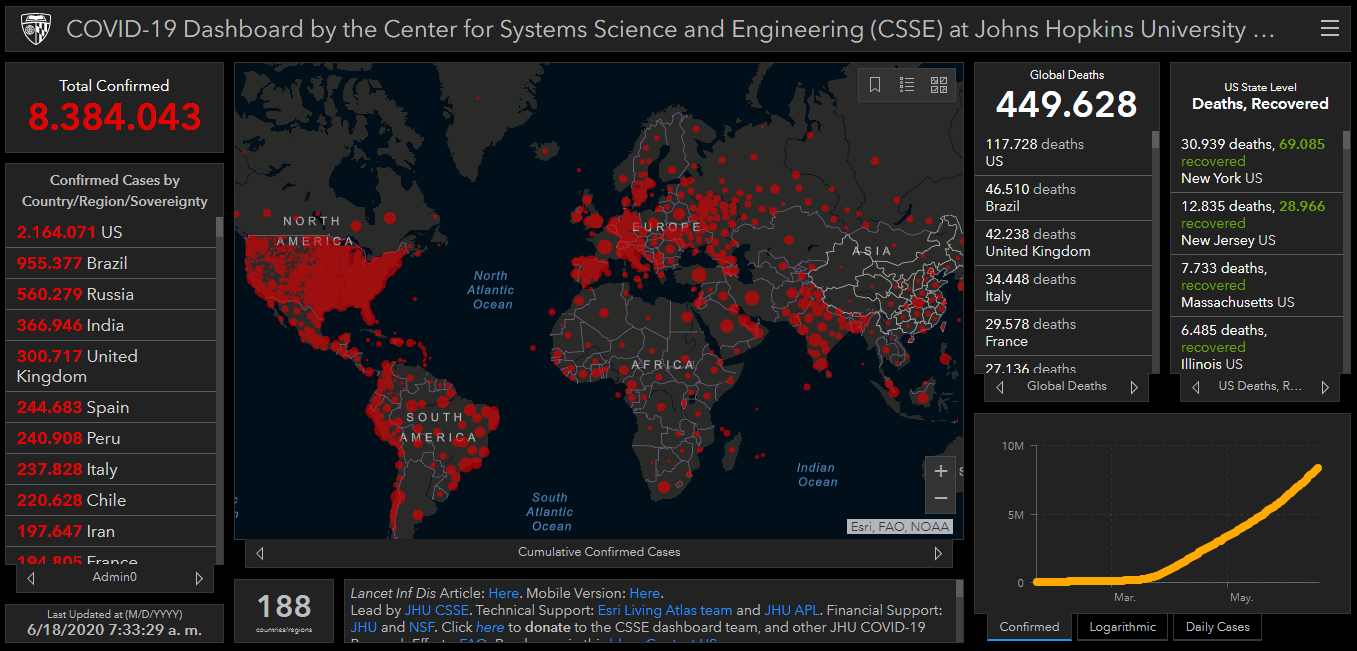The width and height of the screenshot is (1357, 651).
Task: Click left arrow beside Cumulative Confirmed Cases
Action: (260, 553)
